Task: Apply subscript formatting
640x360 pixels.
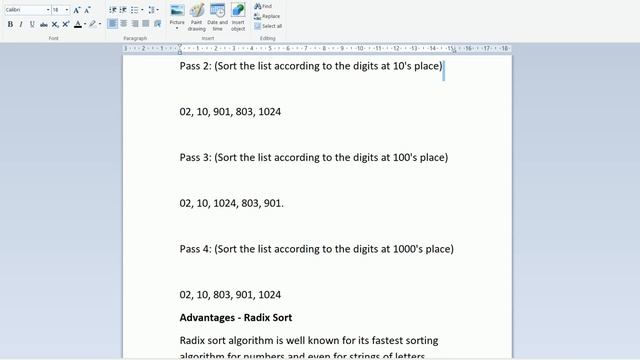Action: tap(55, 24)
